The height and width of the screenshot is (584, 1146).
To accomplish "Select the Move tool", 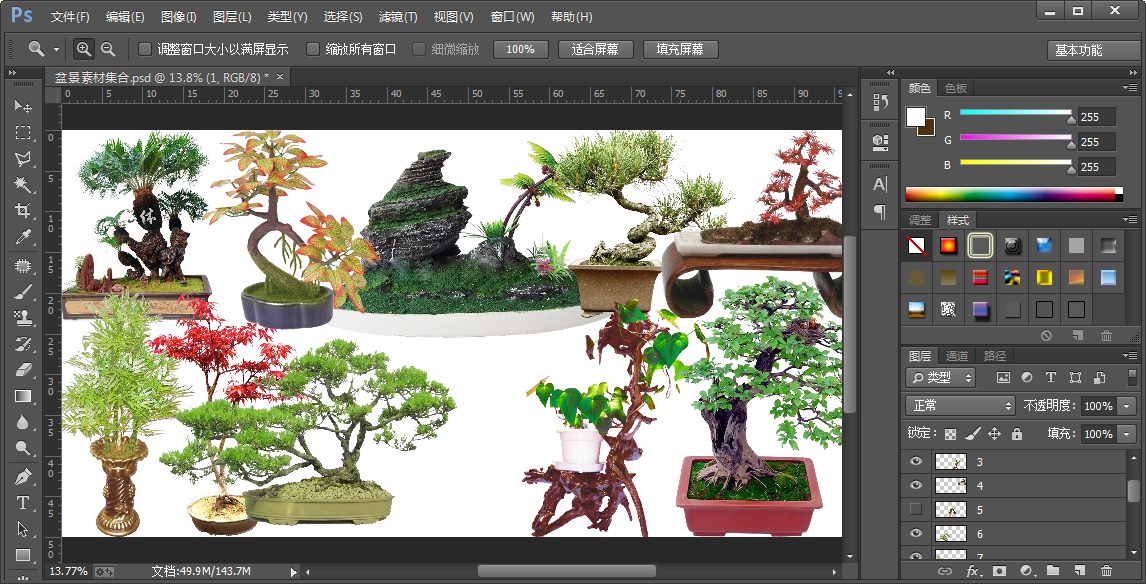I will (23, 106).
